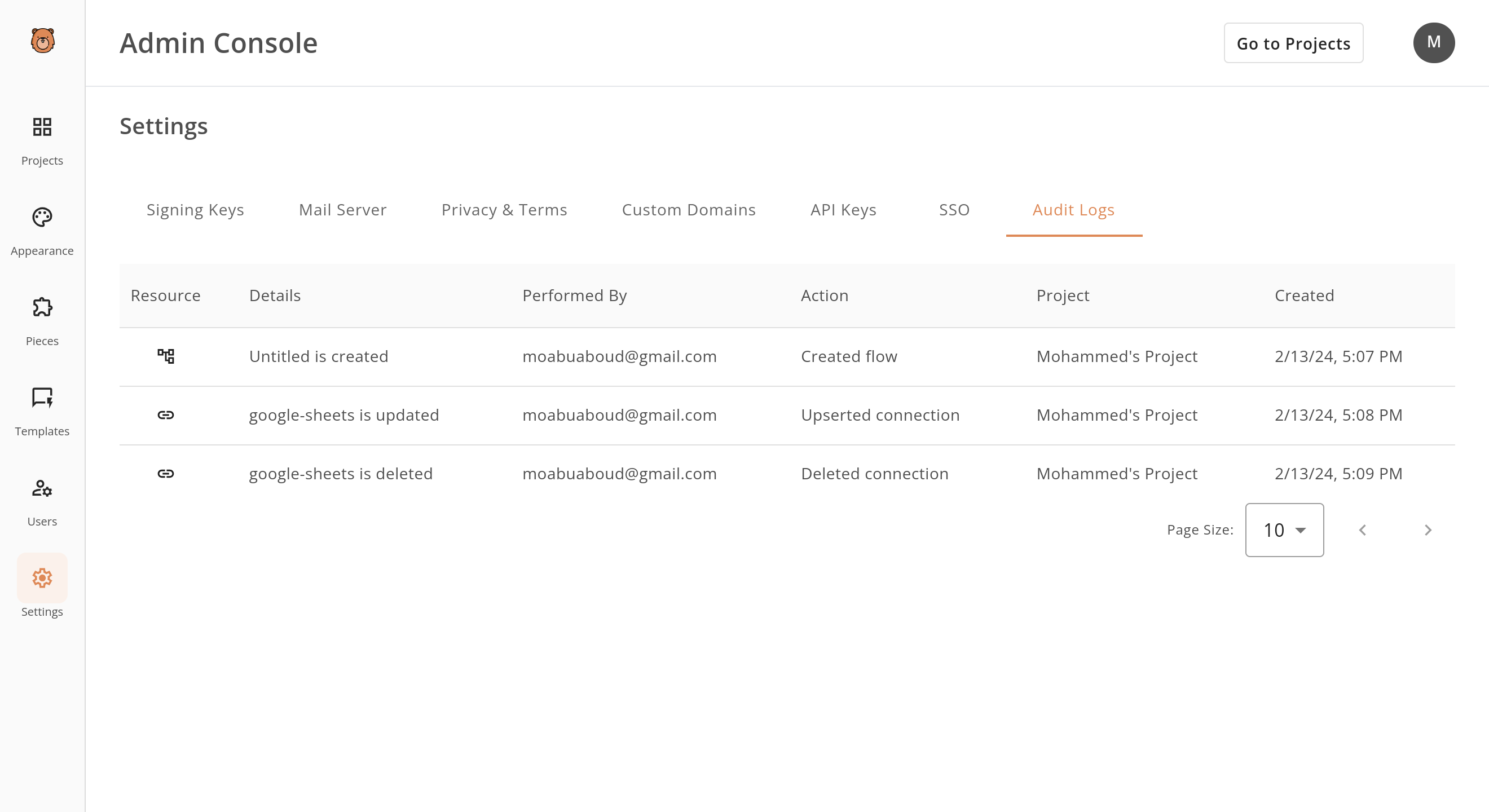
Task: Click the flow icon beside Untitled is created
Action: (166, 356)
